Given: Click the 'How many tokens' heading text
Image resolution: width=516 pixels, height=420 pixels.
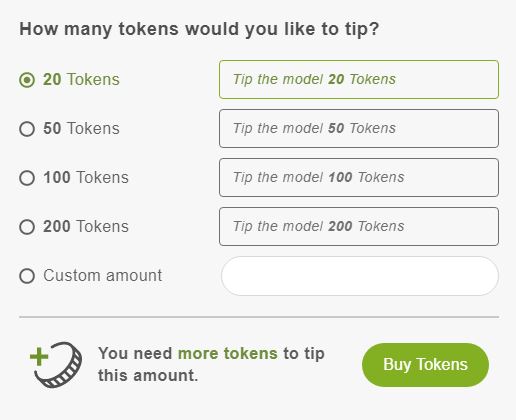Looking at the screenshot, I should click(199, 29).
